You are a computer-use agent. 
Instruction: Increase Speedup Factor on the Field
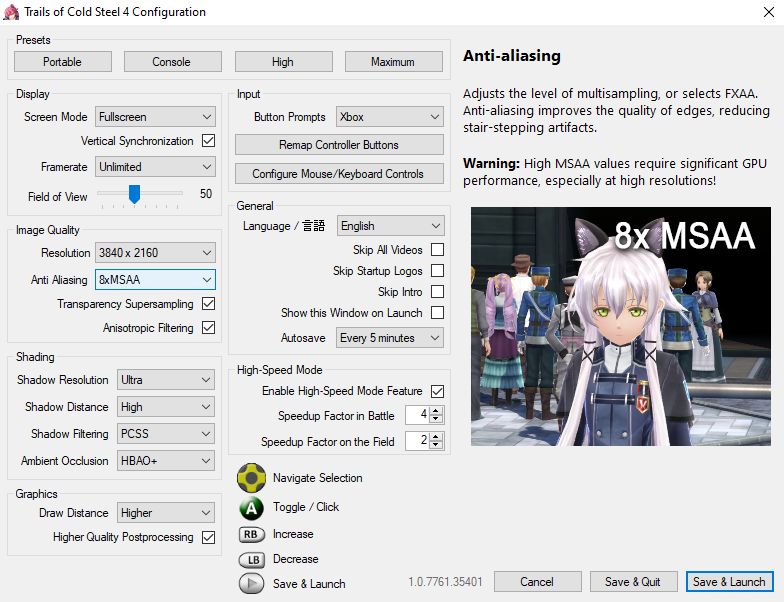(x=436, y=437)
